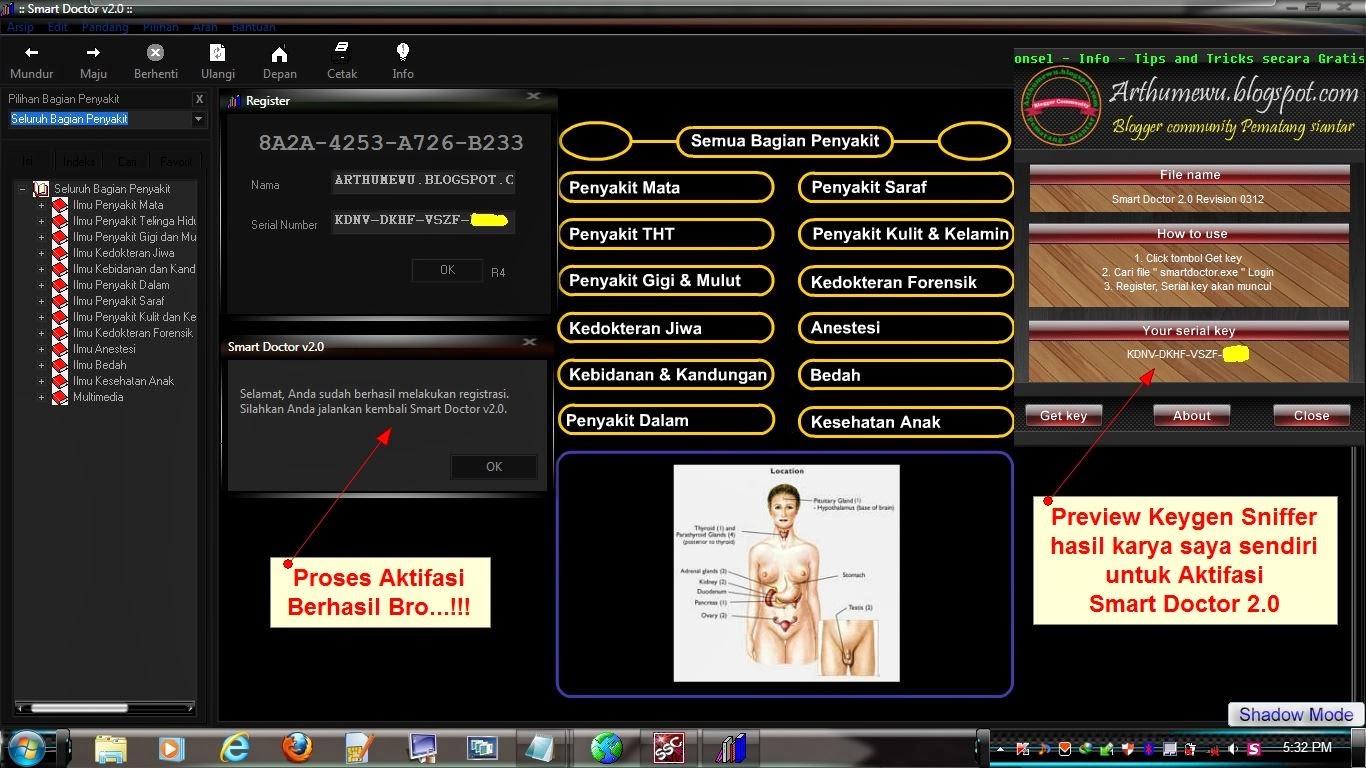Switch to SSC app in taskbar
The width and height of the screenshot is (1366, 768).
click(x=668, y=748)
